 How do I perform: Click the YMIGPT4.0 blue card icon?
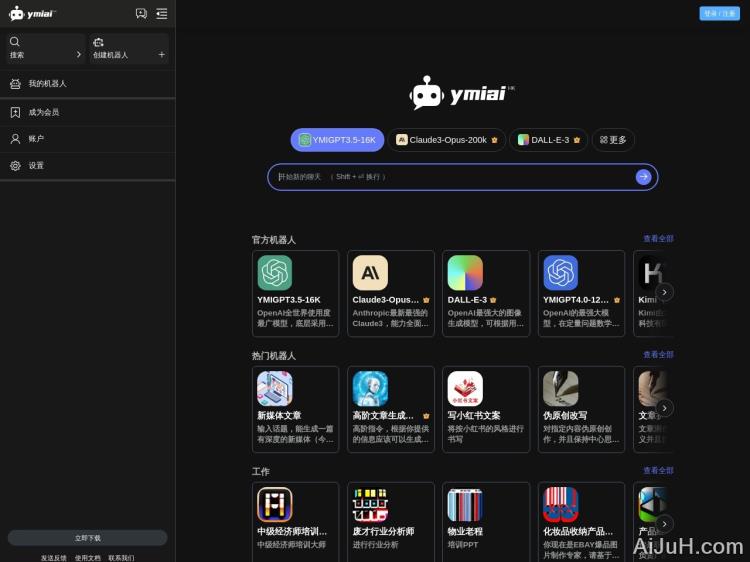[561, 273]
